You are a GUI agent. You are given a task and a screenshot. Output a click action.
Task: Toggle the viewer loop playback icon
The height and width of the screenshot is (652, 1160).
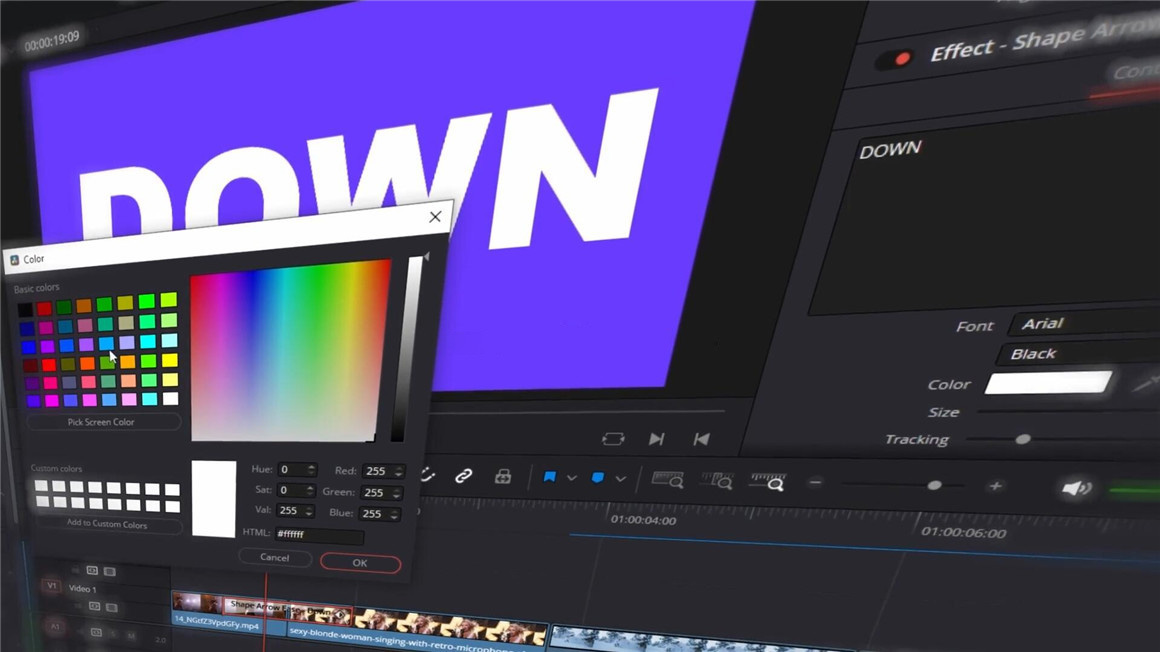click(x=613, y=439)
